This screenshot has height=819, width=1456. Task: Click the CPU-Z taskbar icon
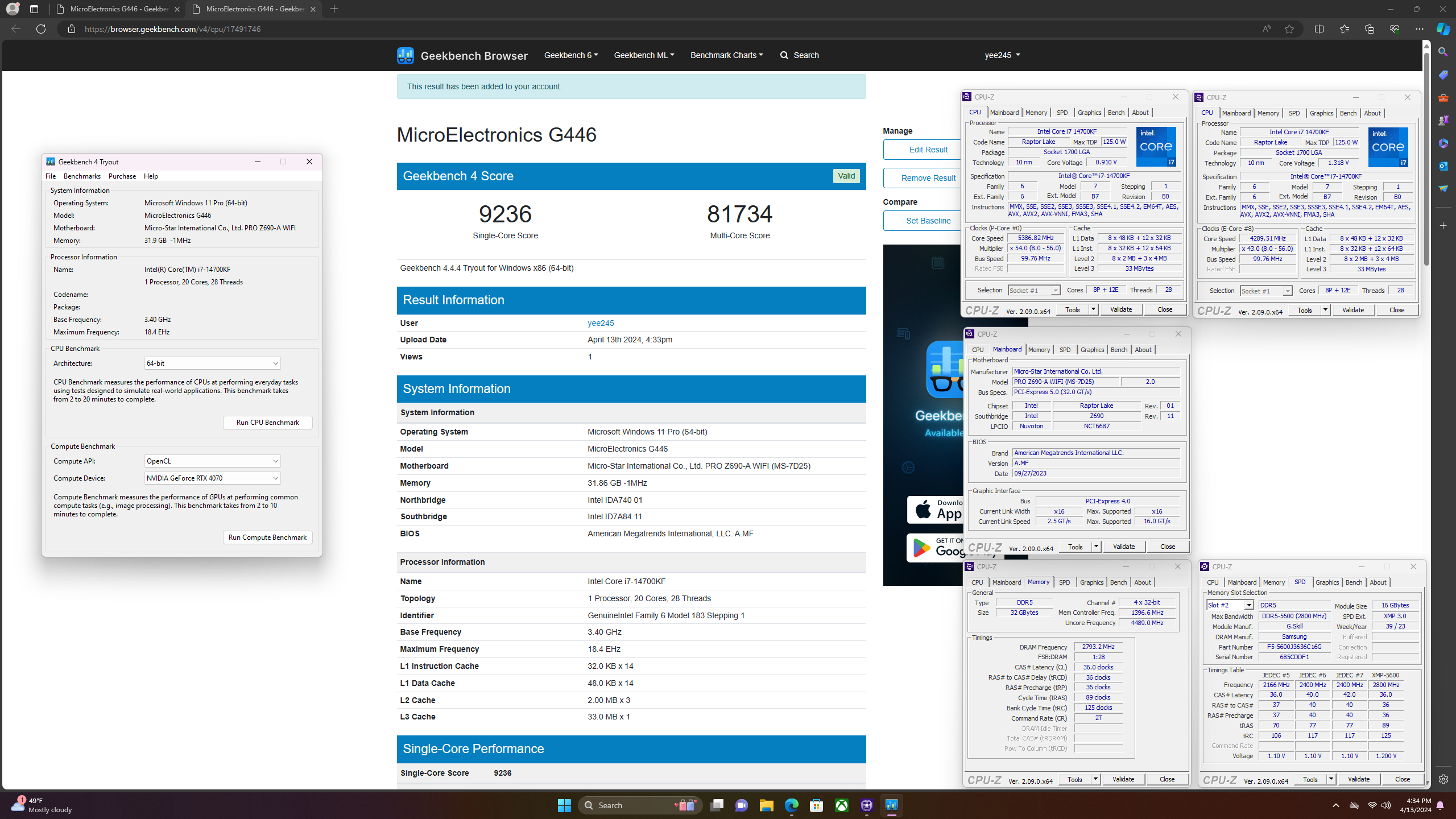[x=866, y=805]
